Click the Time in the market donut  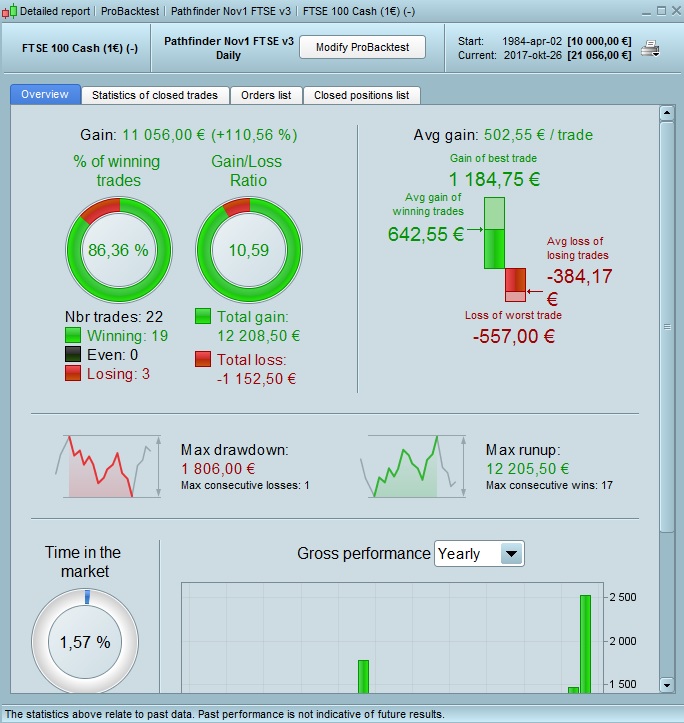click(85, 641)
